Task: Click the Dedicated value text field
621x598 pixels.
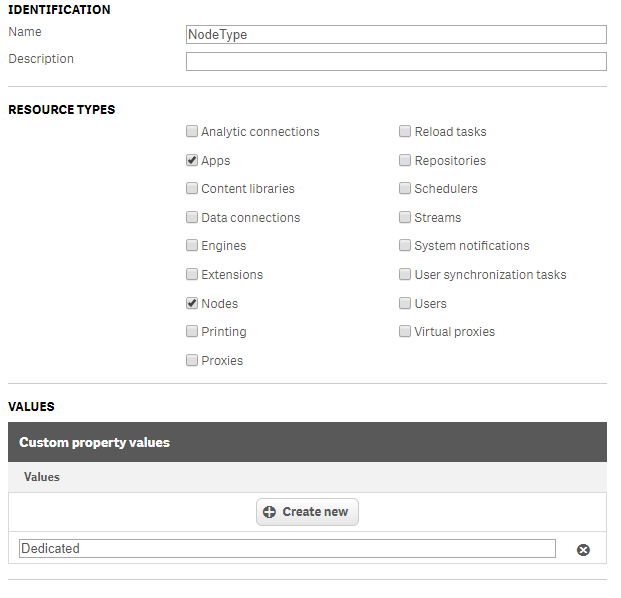Action: 287,548
